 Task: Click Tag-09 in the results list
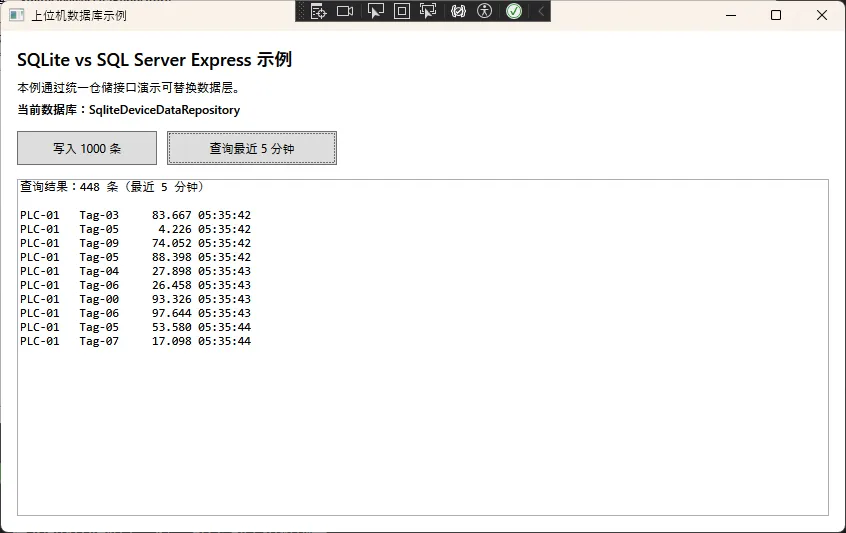pos(99,243)
